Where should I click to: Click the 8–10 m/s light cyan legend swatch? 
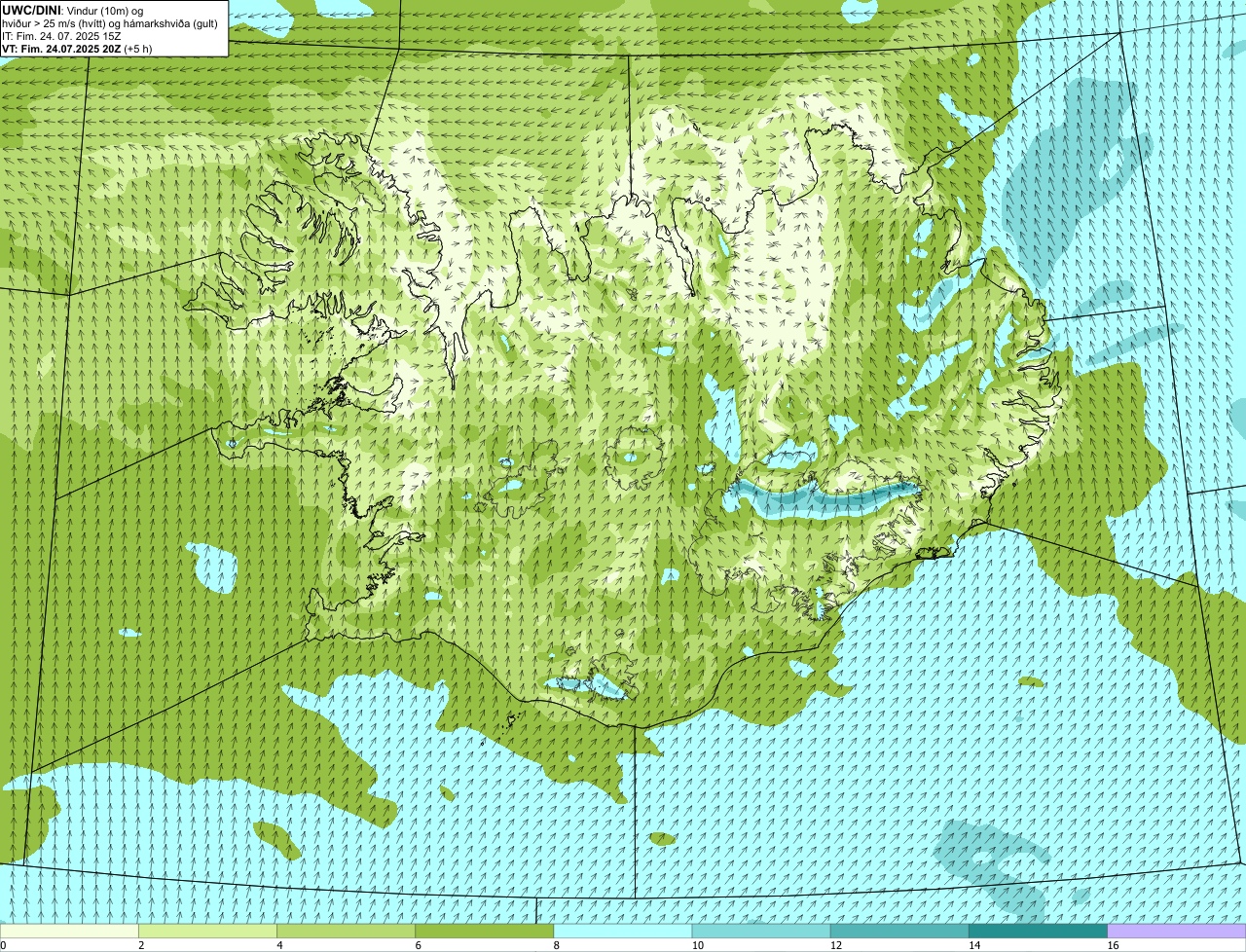tap(623, 932)
